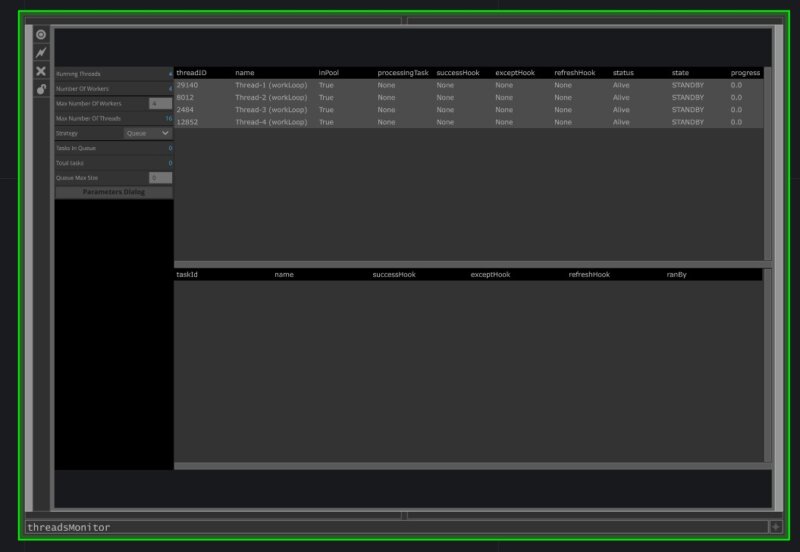Click the plus icon beside threadsMonitor name
800x552 pixels.
coord(776,527)
